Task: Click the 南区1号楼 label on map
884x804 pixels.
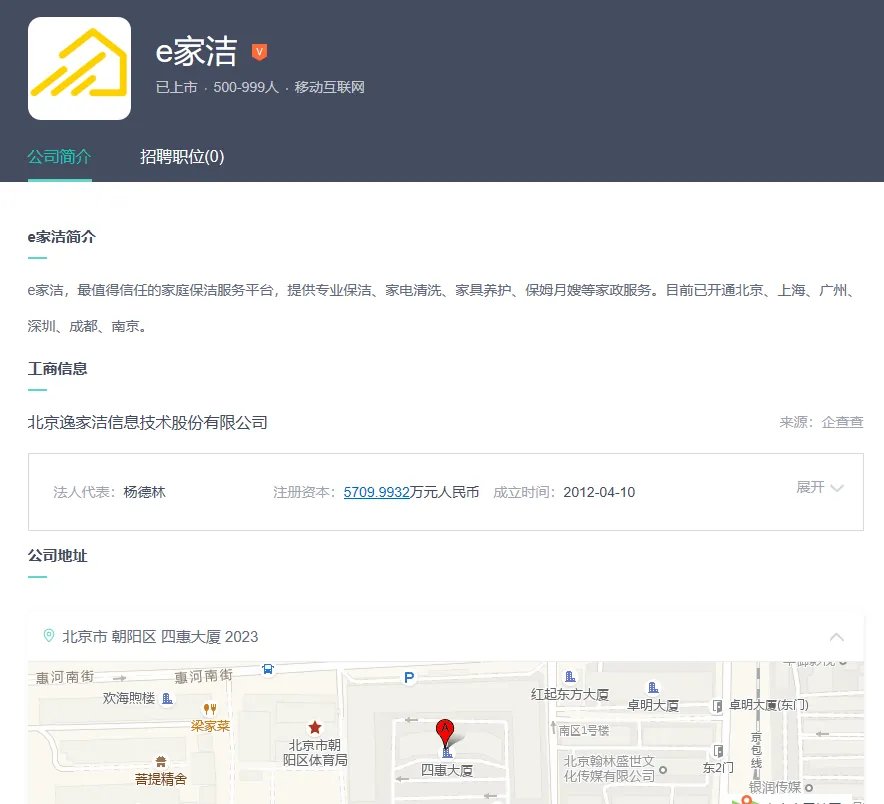Action: pos(584,731)
